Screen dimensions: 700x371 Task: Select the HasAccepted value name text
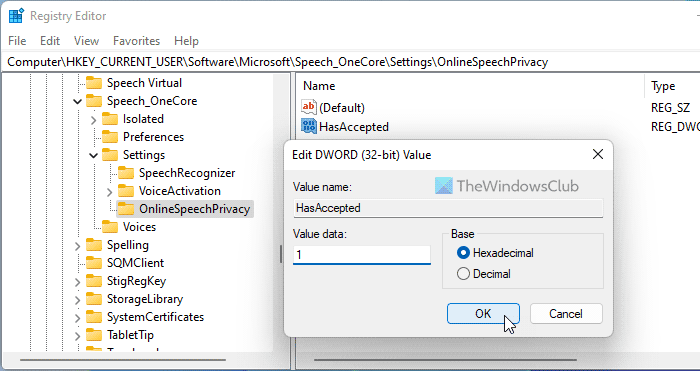point(354,127)
